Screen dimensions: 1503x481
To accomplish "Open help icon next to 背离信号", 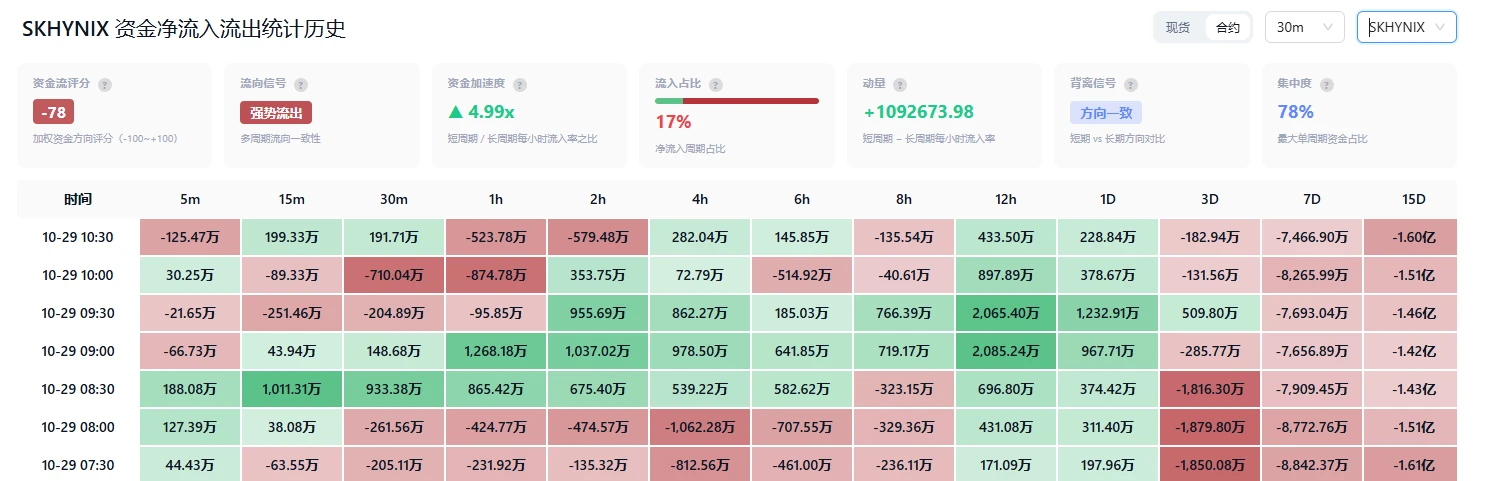I will [1131, 85].
